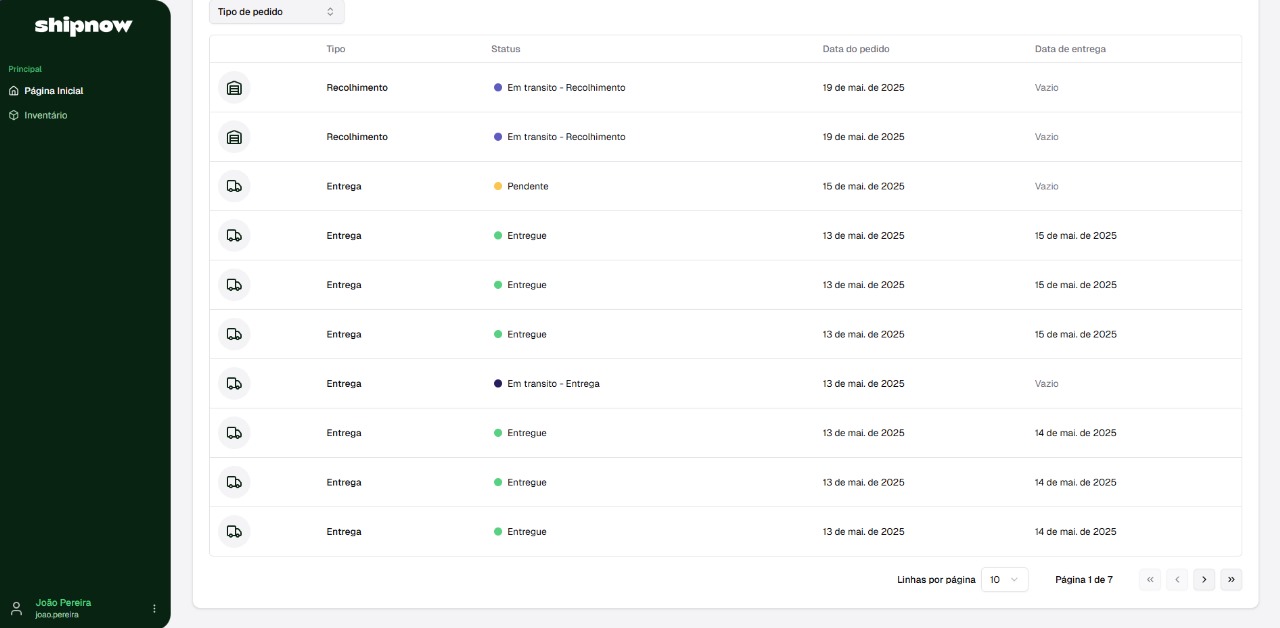The width and height of the screenshot is (1280, 628).
Task: Click the warehouse icon in the first Recolhimento row
Action: pos(234,88)
